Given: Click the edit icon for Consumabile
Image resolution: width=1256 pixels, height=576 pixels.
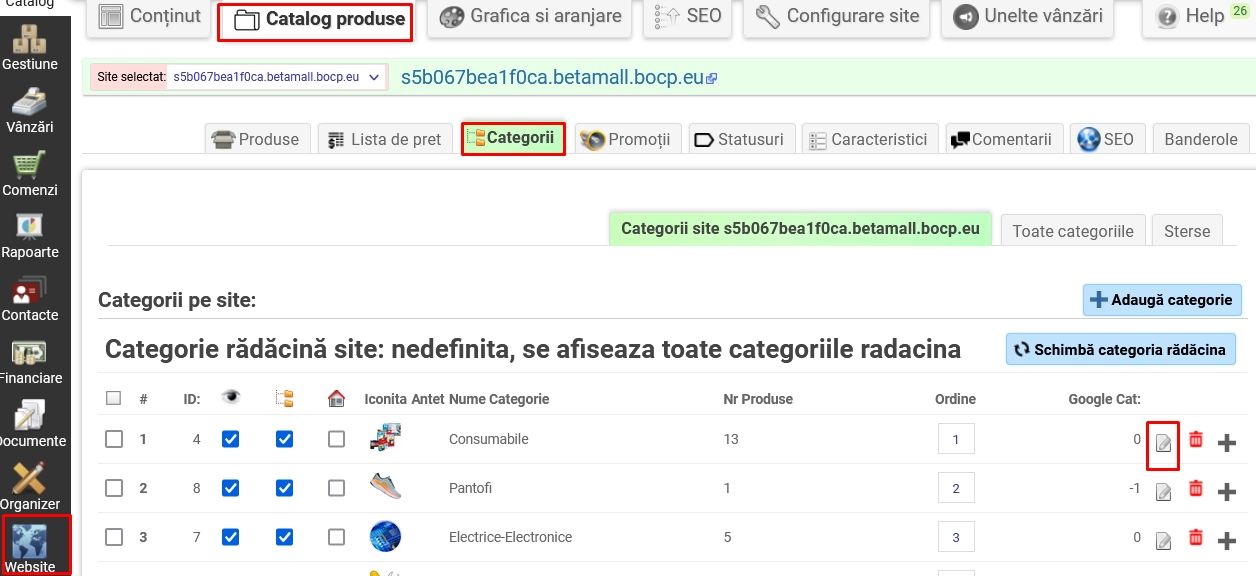Looking at the screenshot, I should [1163, 441].
